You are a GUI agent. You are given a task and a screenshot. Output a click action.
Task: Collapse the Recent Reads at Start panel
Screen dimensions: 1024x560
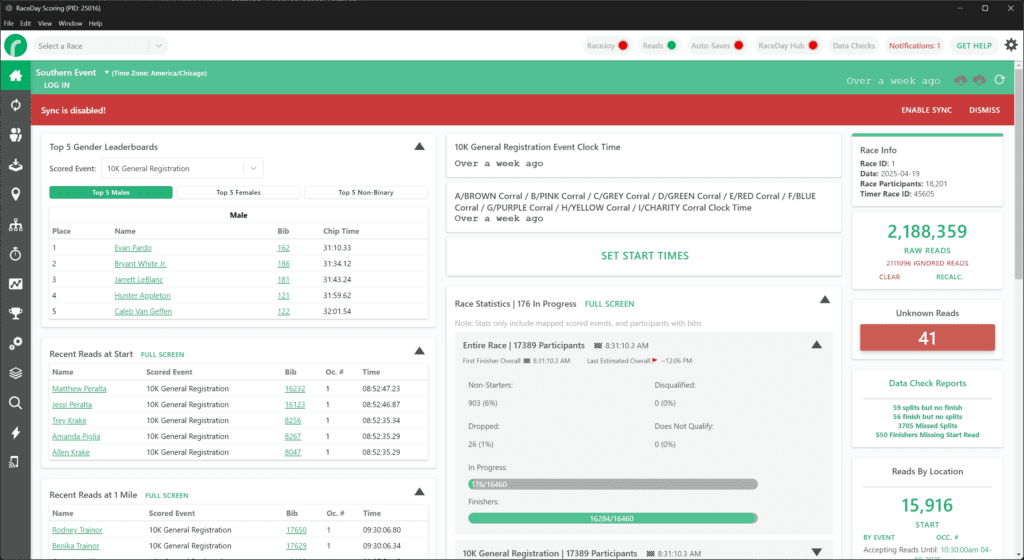tap(419, 351)
